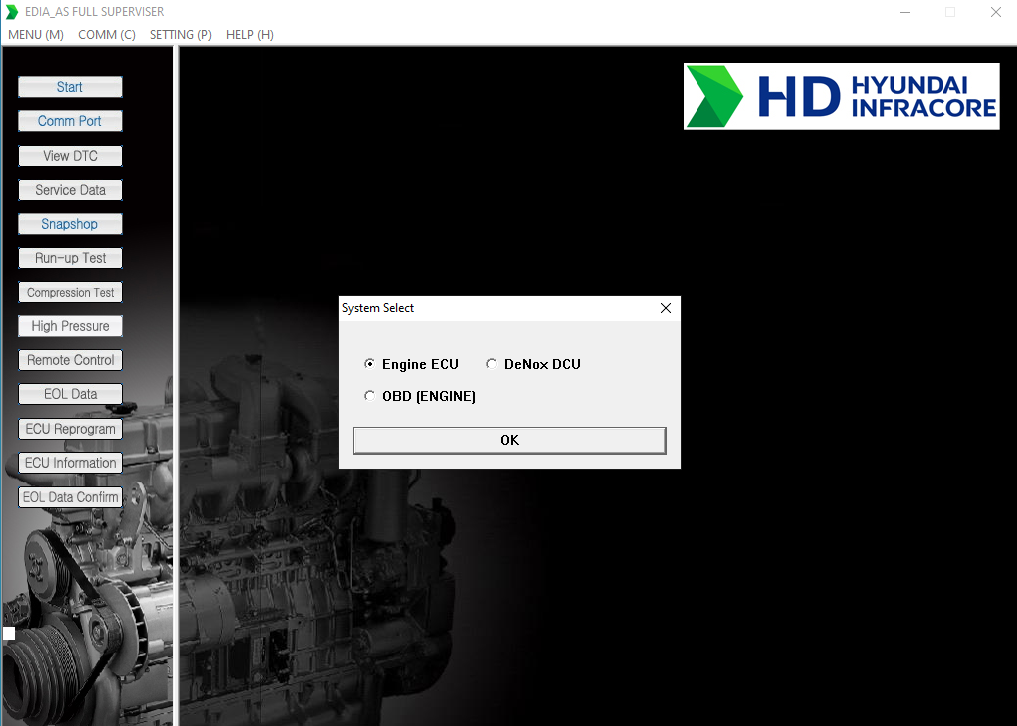Click the HD Hyundai Infracore logo
This screenshot has width=1017, height=726.
coord(842,96)
